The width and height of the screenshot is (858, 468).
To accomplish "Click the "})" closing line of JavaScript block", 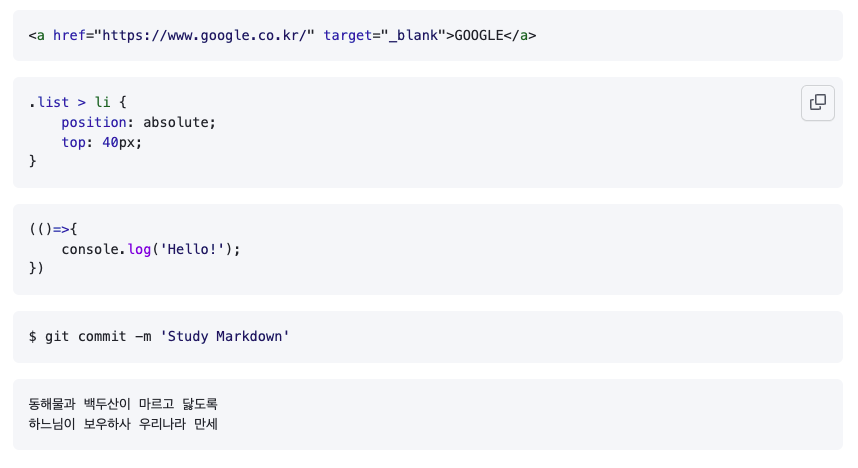I will pos(36,268).
